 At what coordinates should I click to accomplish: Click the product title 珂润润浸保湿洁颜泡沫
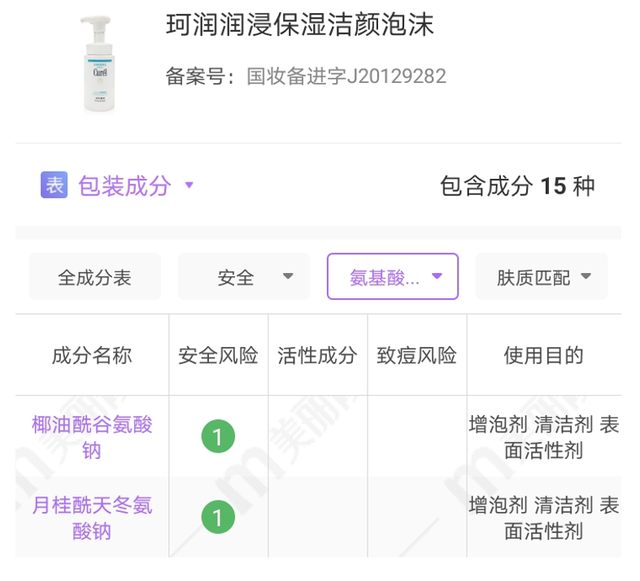pyautogui.click(x=300, y=25)
